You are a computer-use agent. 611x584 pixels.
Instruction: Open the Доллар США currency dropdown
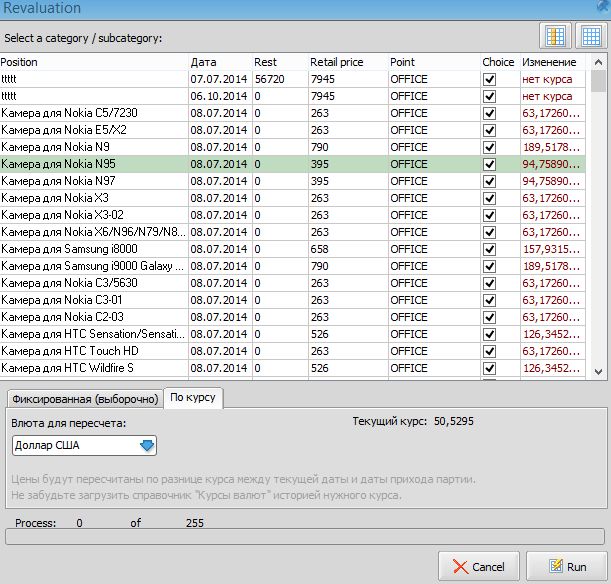(148, 446)
